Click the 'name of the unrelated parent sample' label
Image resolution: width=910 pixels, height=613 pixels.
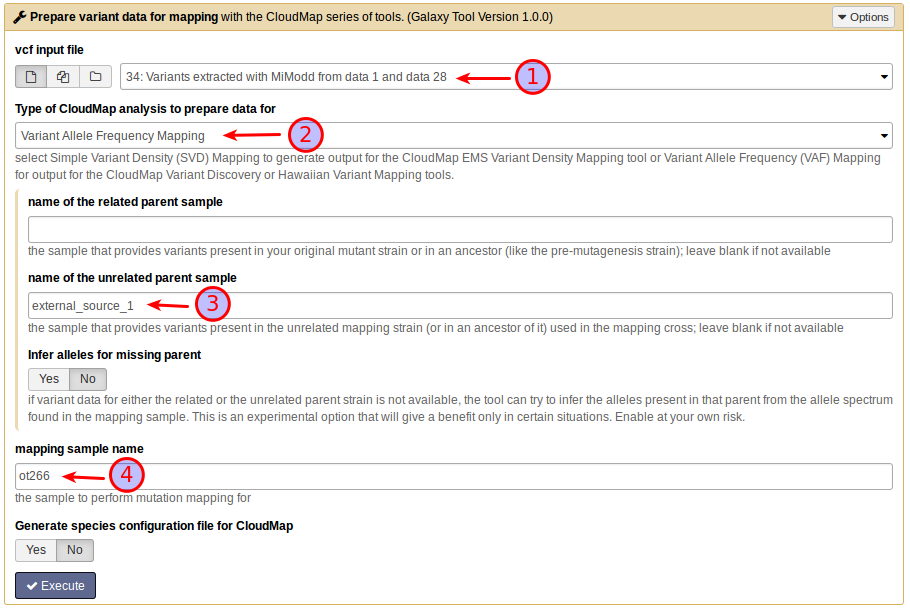(x=132, y=278)
